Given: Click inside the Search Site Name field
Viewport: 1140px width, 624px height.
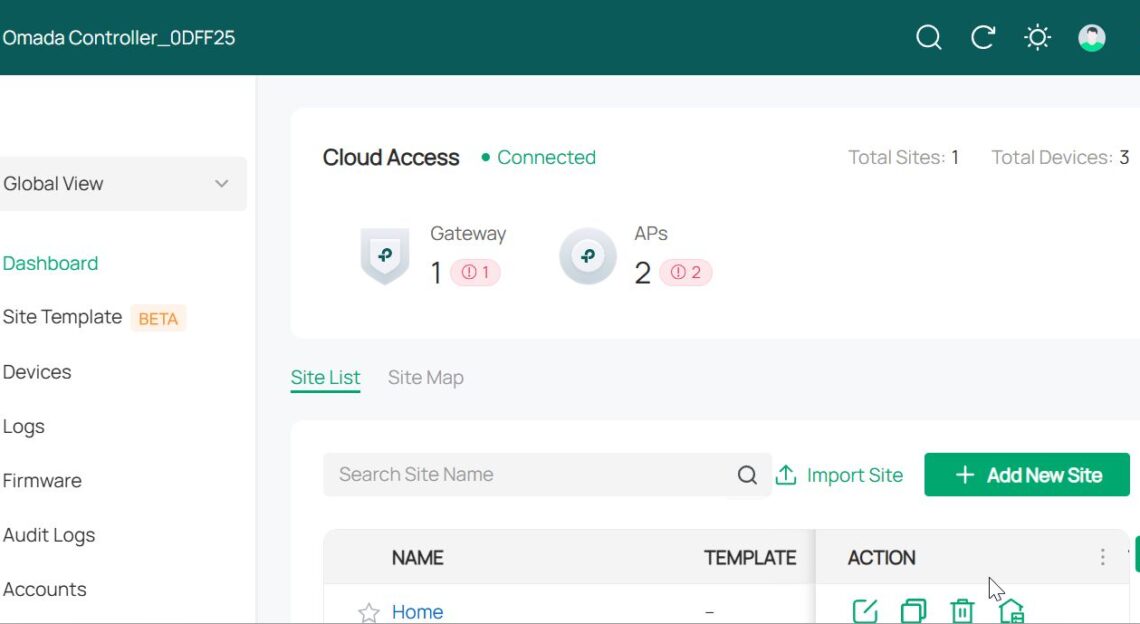Looking at the screenshot, I should tap(520, 474).
